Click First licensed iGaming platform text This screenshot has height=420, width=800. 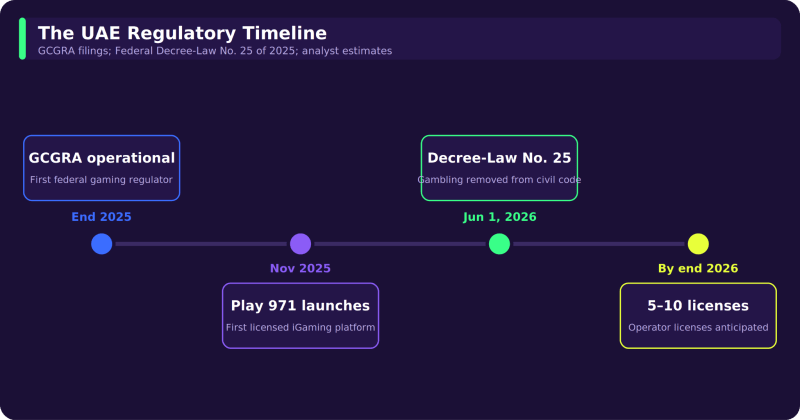coord(301,328)
